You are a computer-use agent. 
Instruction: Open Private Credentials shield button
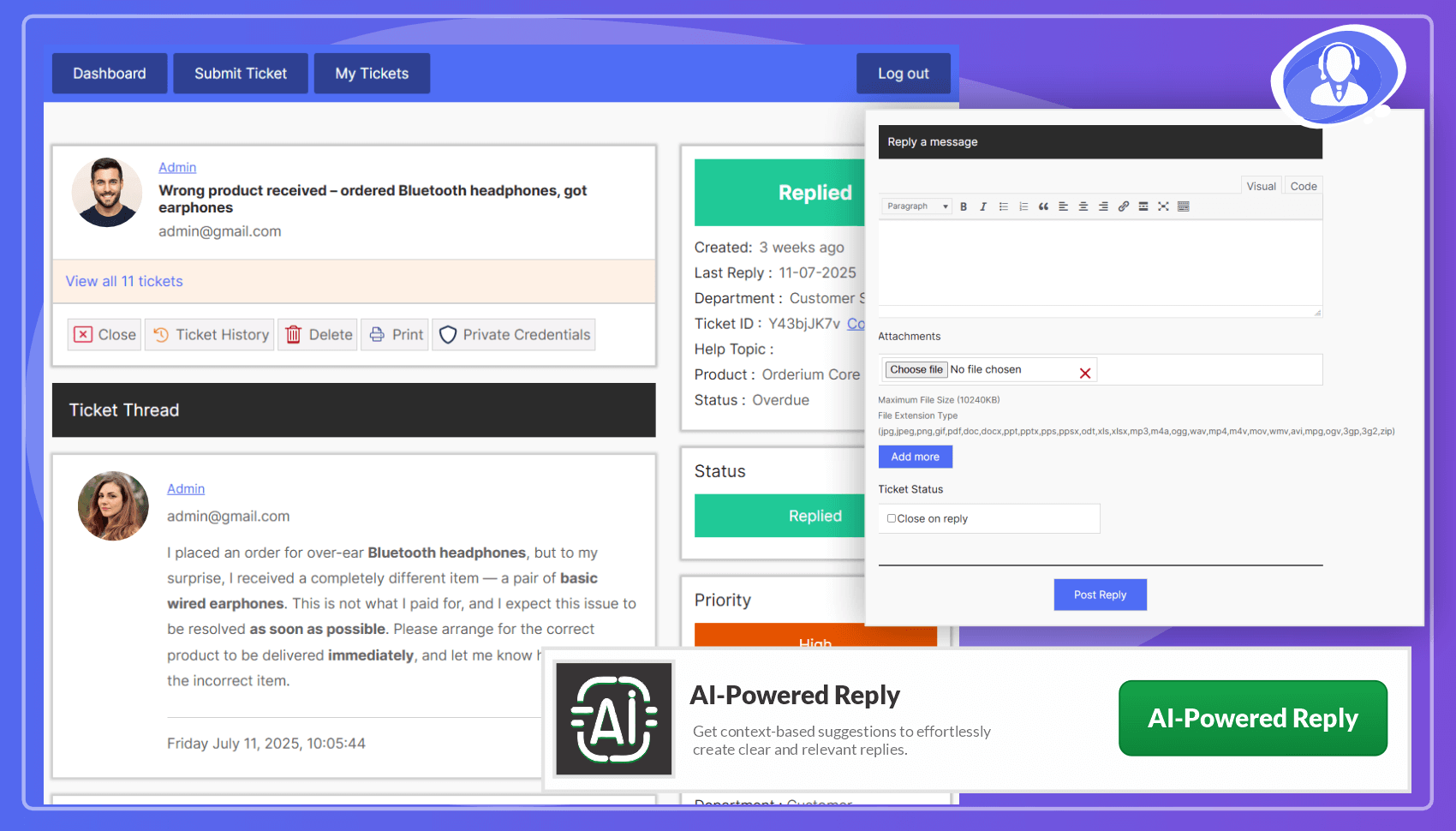click(x=514, y=335)
